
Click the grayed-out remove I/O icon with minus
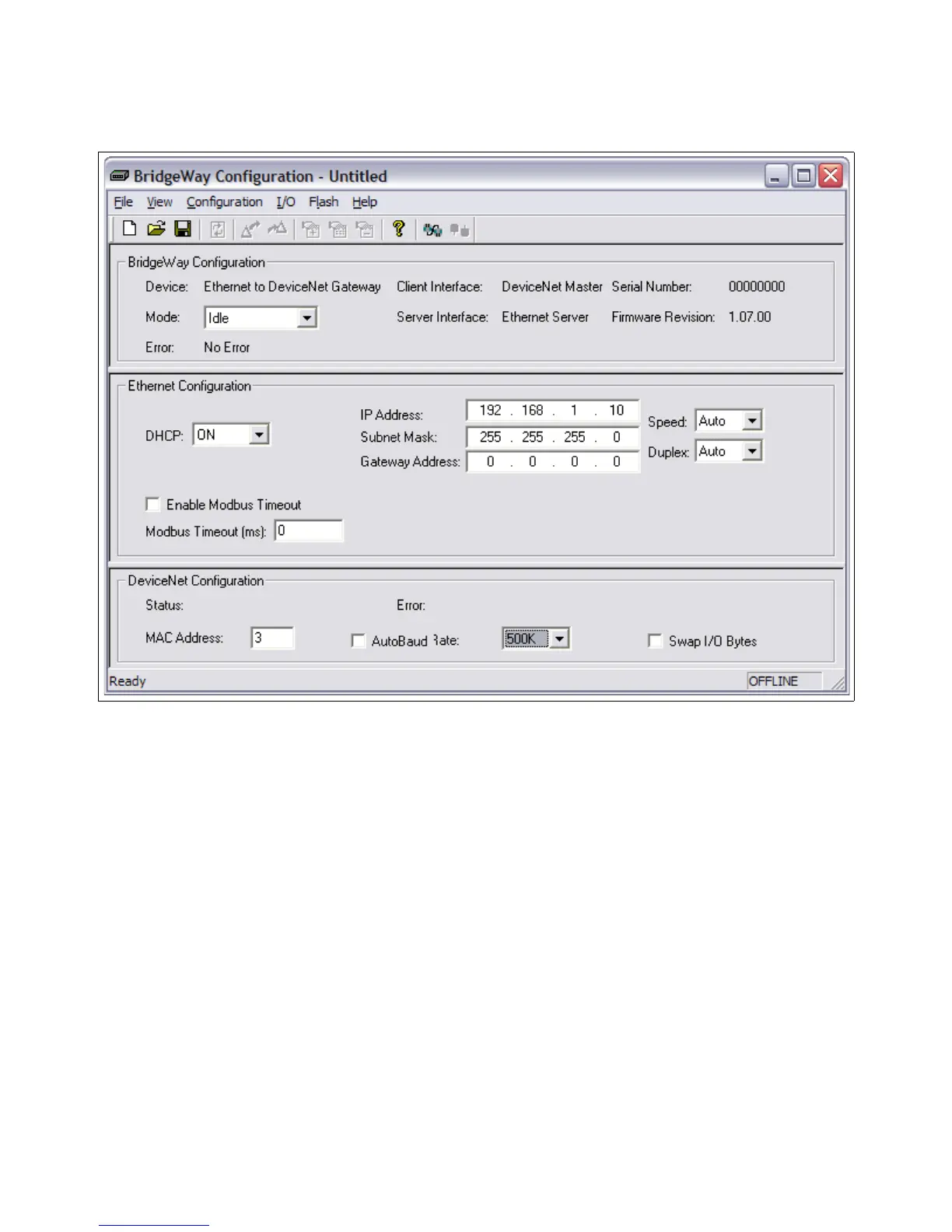365,229
